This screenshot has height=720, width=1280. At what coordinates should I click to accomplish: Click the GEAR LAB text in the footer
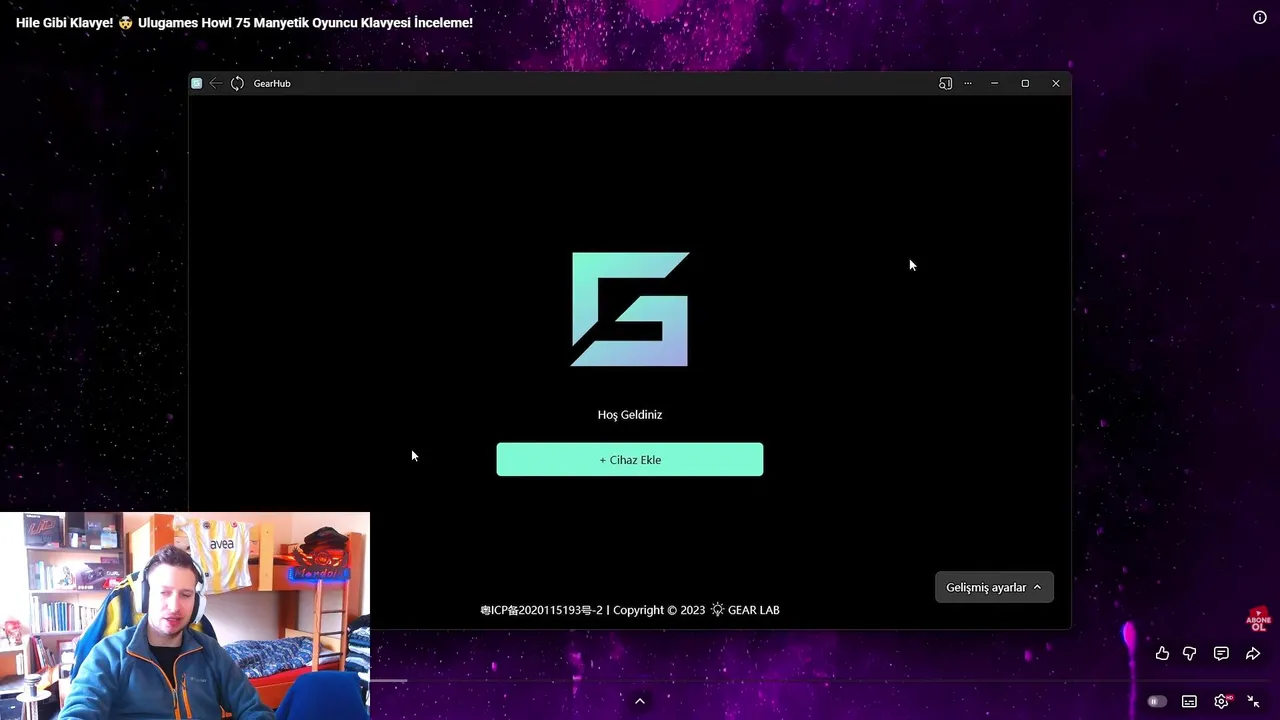click(754, 609)
